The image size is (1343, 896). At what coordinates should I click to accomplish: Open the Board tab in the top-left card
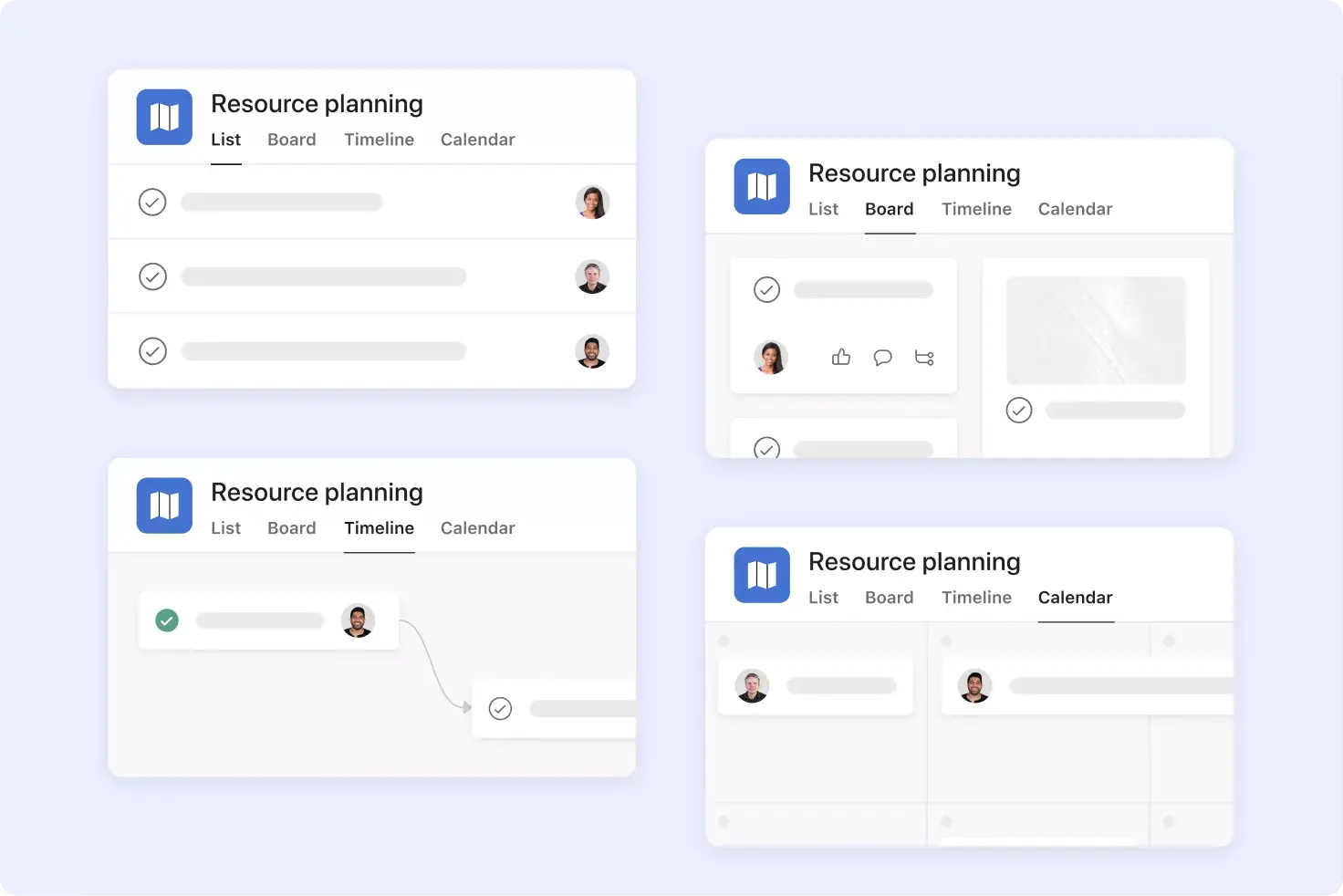coord(291,139)
